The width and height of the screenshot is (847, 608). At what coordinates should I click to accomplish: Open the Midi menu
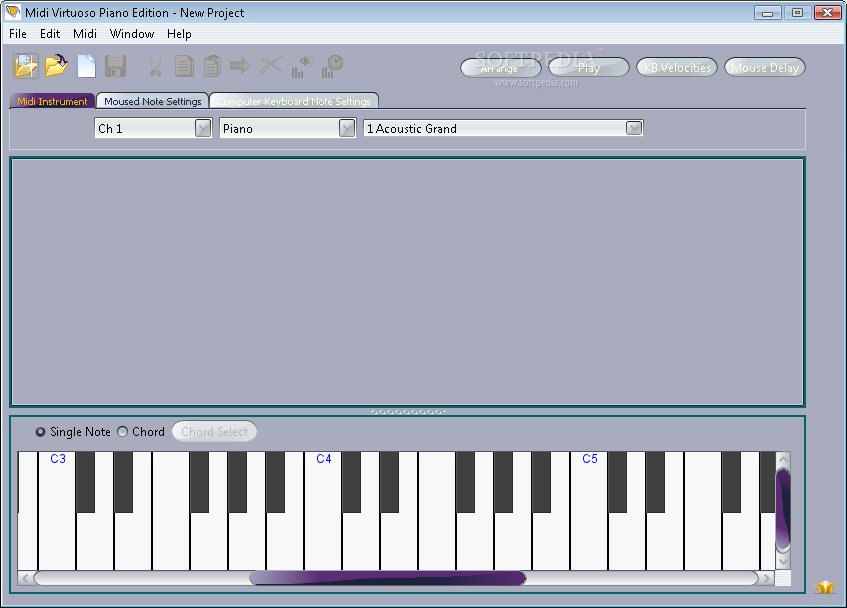point(85,34)
